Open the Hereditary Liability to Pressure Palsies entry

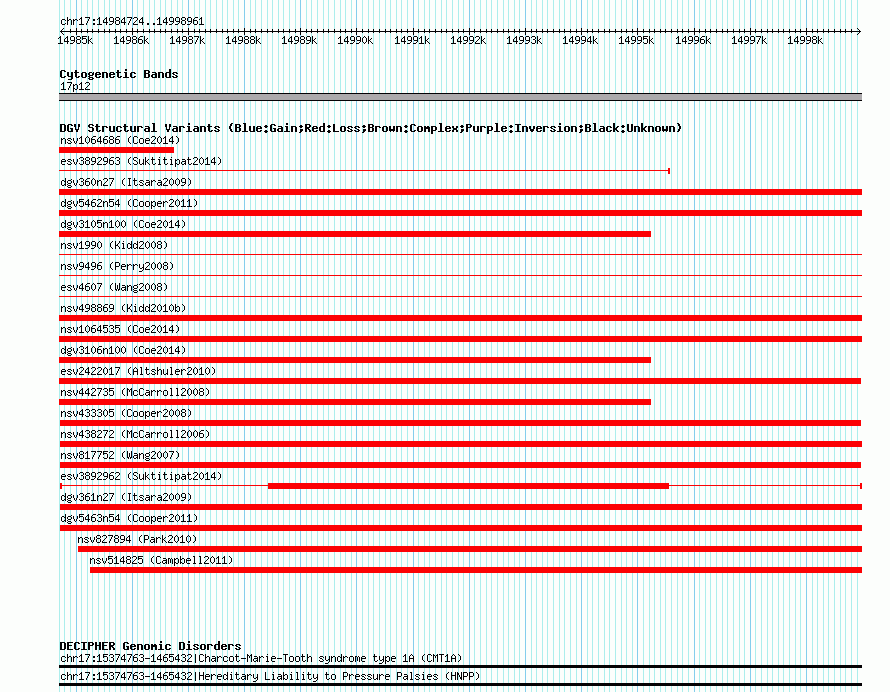click(x=270, y=676)
